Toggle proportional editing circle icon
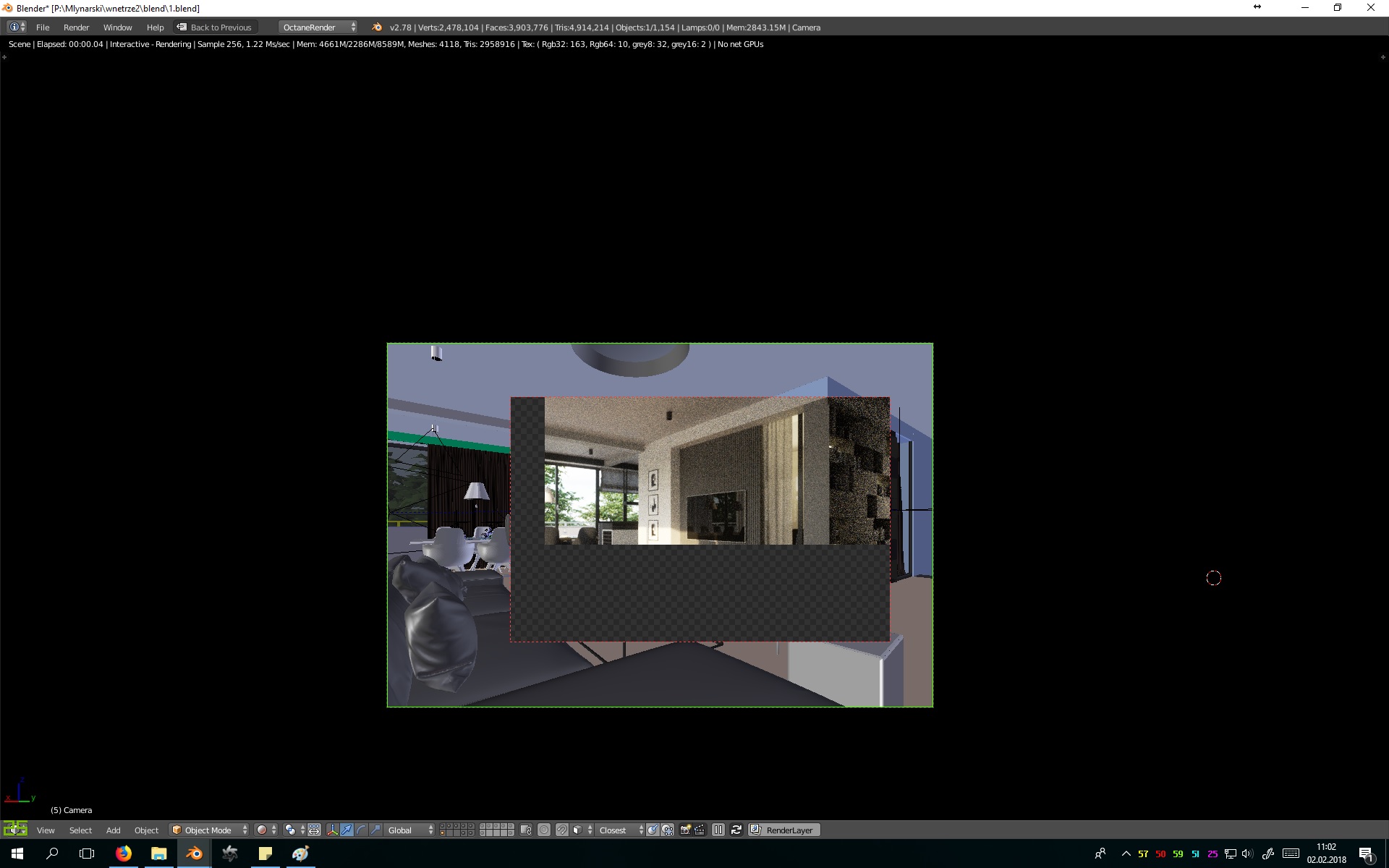 [544, 830]
